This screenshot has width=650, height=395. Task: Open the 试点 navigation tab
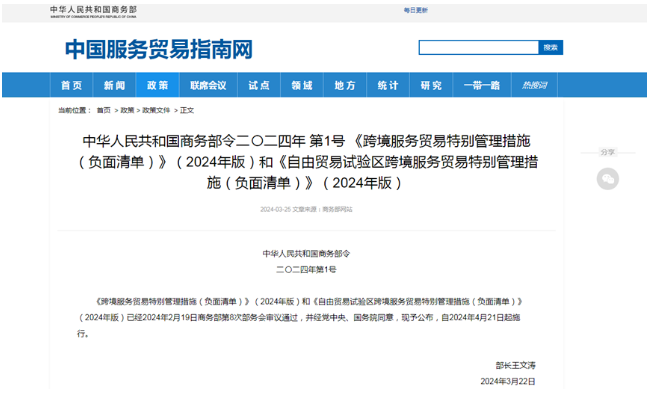tap(259, 85)
